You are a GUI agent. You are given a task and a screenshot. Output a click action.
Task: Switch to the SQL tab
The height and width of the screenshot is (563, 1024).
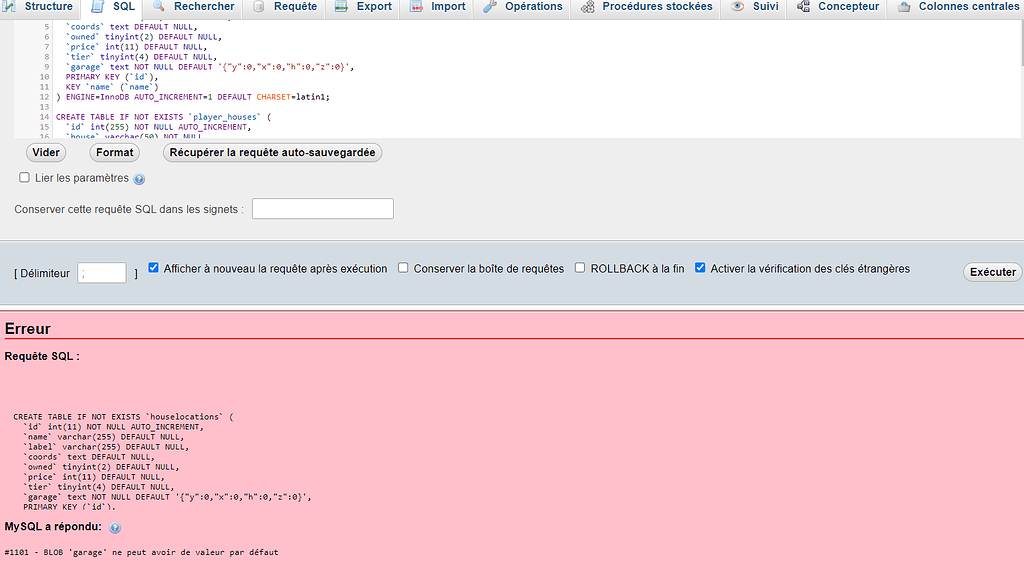(x=113, y=7)
